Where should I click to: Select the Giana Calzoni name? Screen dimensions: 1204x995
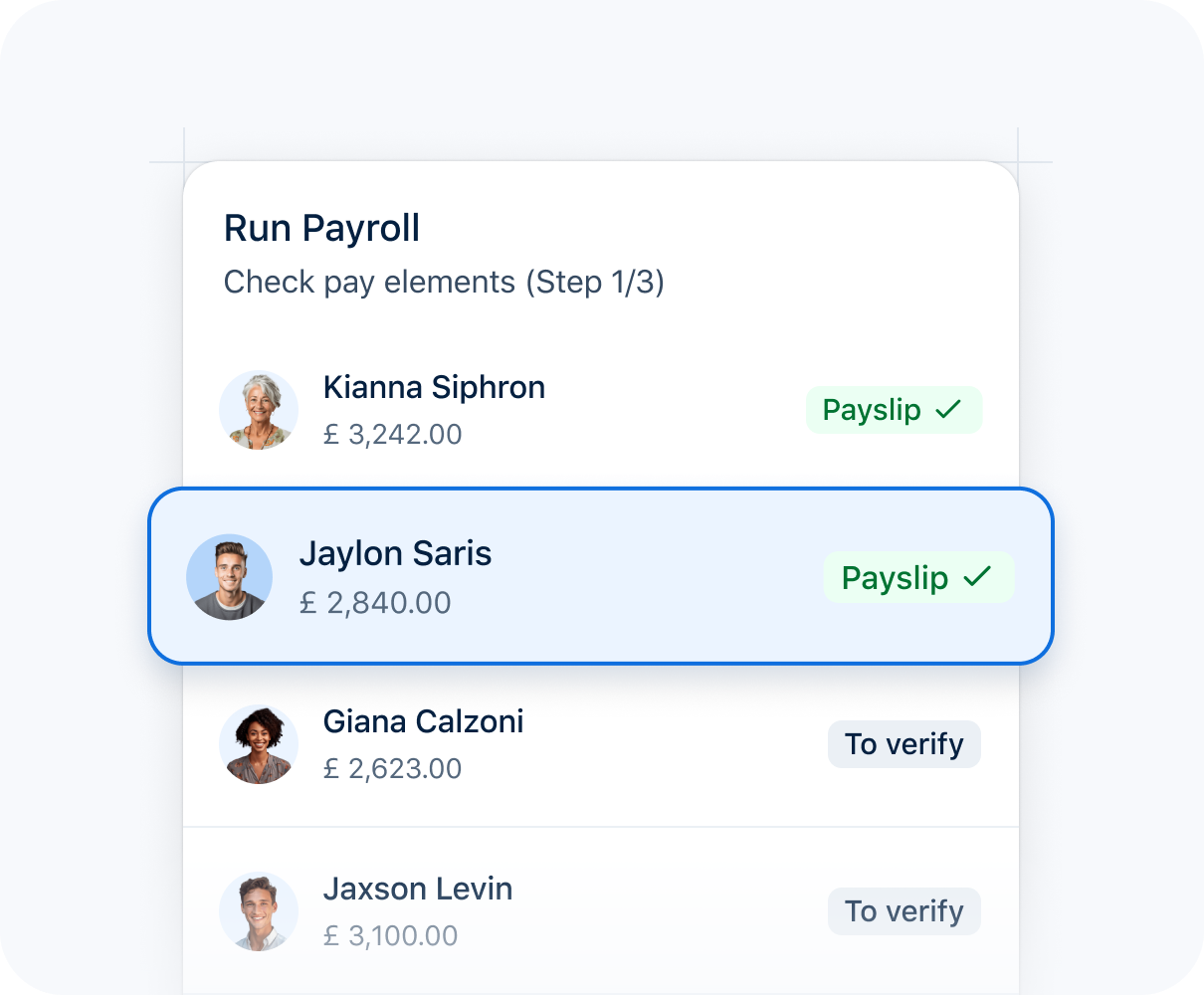pos(424,721)
